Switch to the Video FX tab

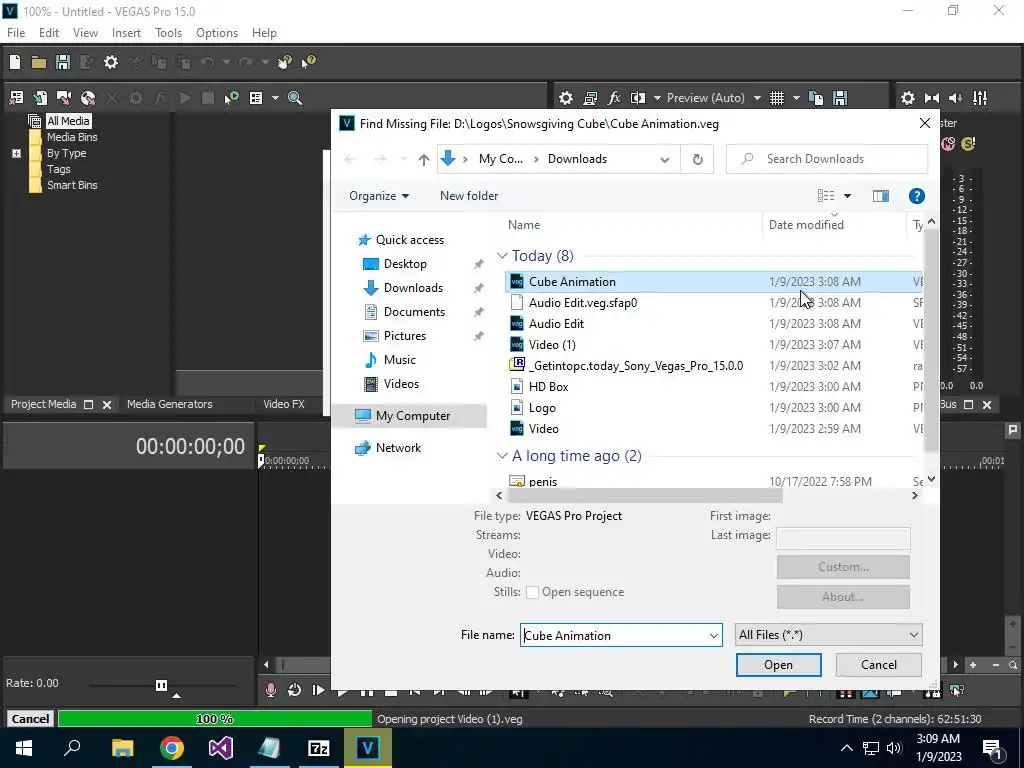(x=283, y=404)
